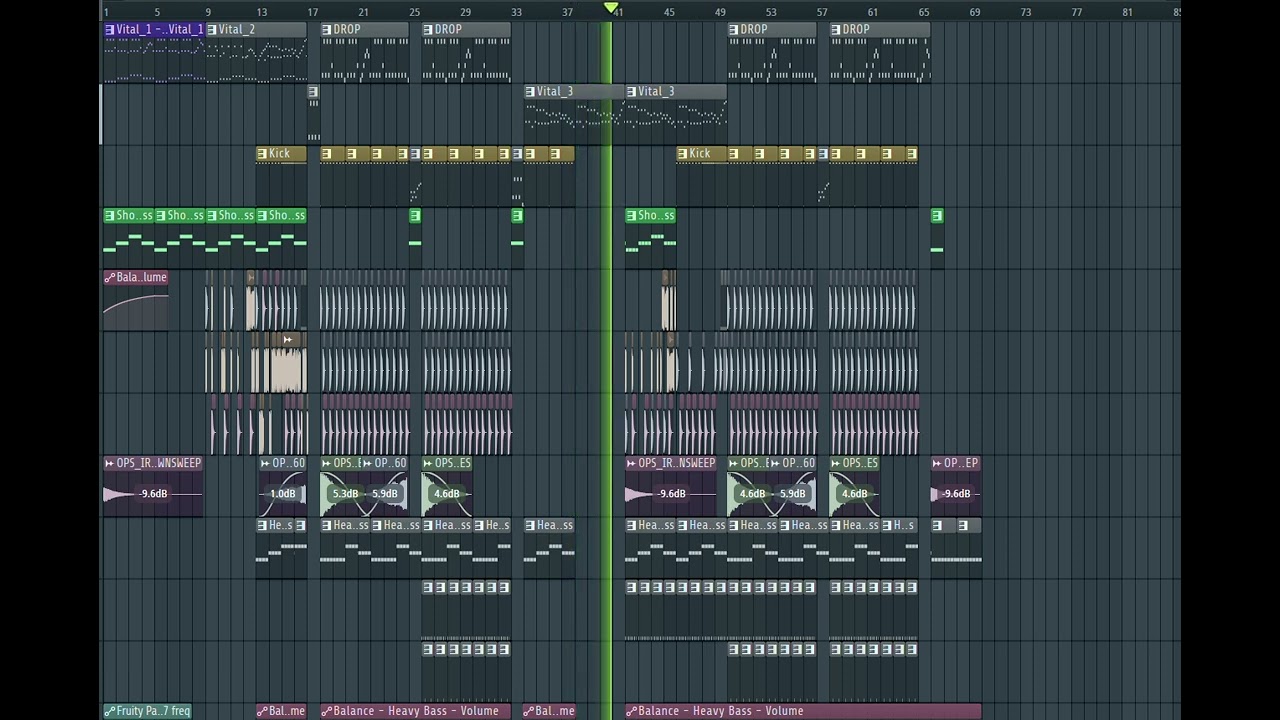Select the OP..EP audio clip title
This screenshot has height=720, width=1280.
961,463
